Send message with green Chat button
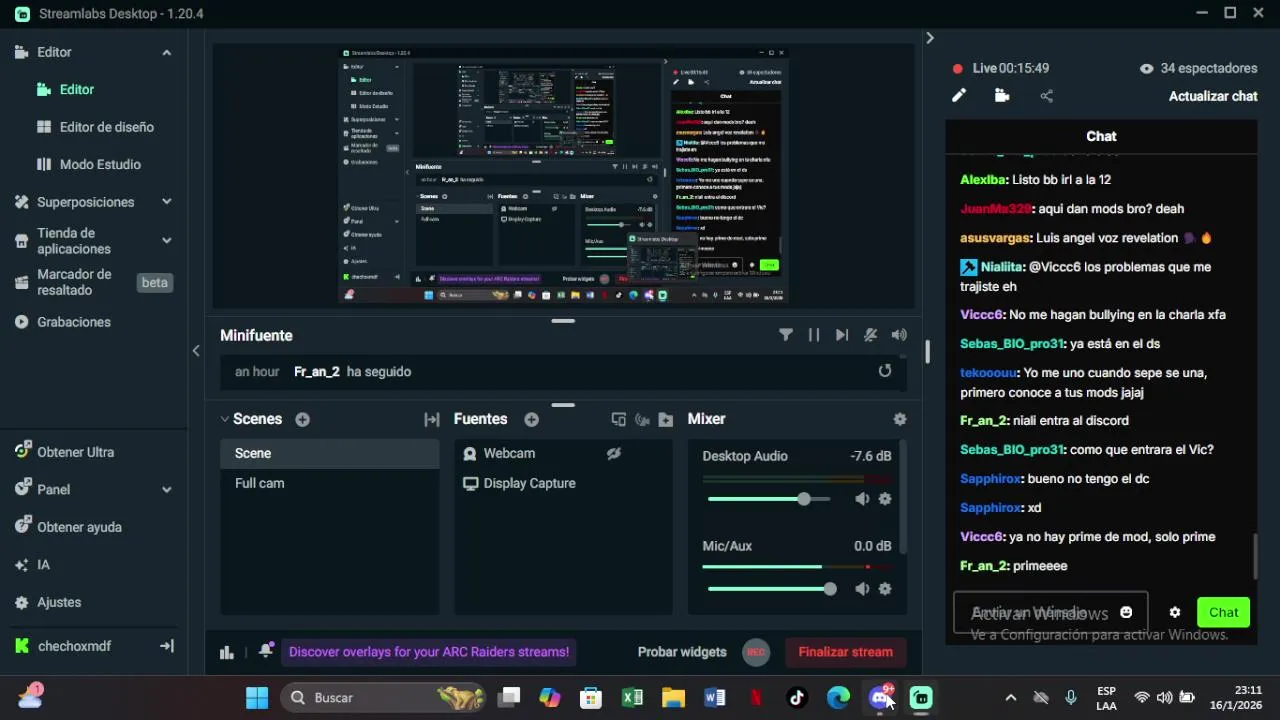The width and height of the screenshot is (1280, 720). tap(1223, 612)
